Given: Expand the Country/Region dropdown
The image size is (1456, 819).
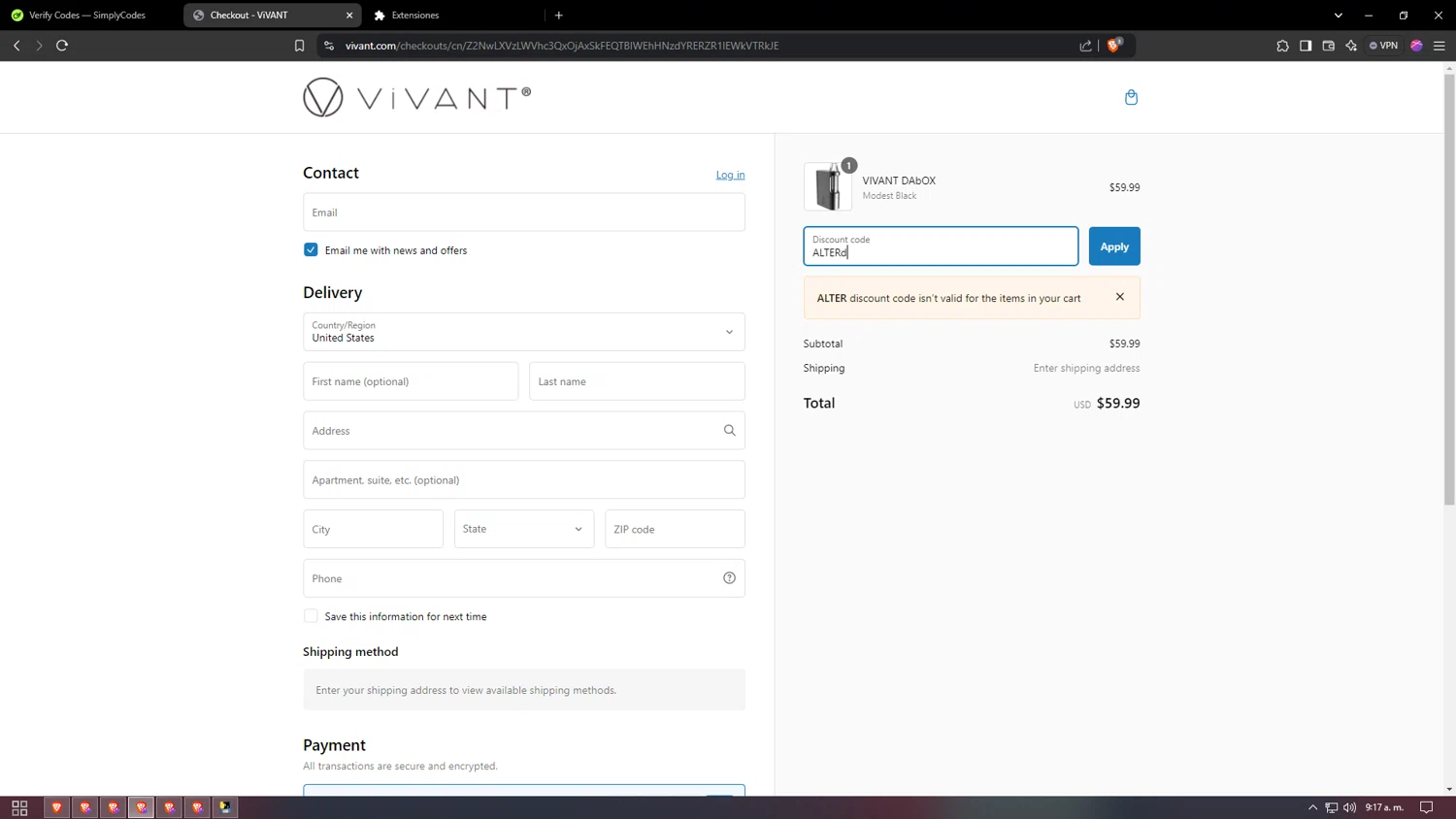Looking at the screenshot, I should (524, 332).
